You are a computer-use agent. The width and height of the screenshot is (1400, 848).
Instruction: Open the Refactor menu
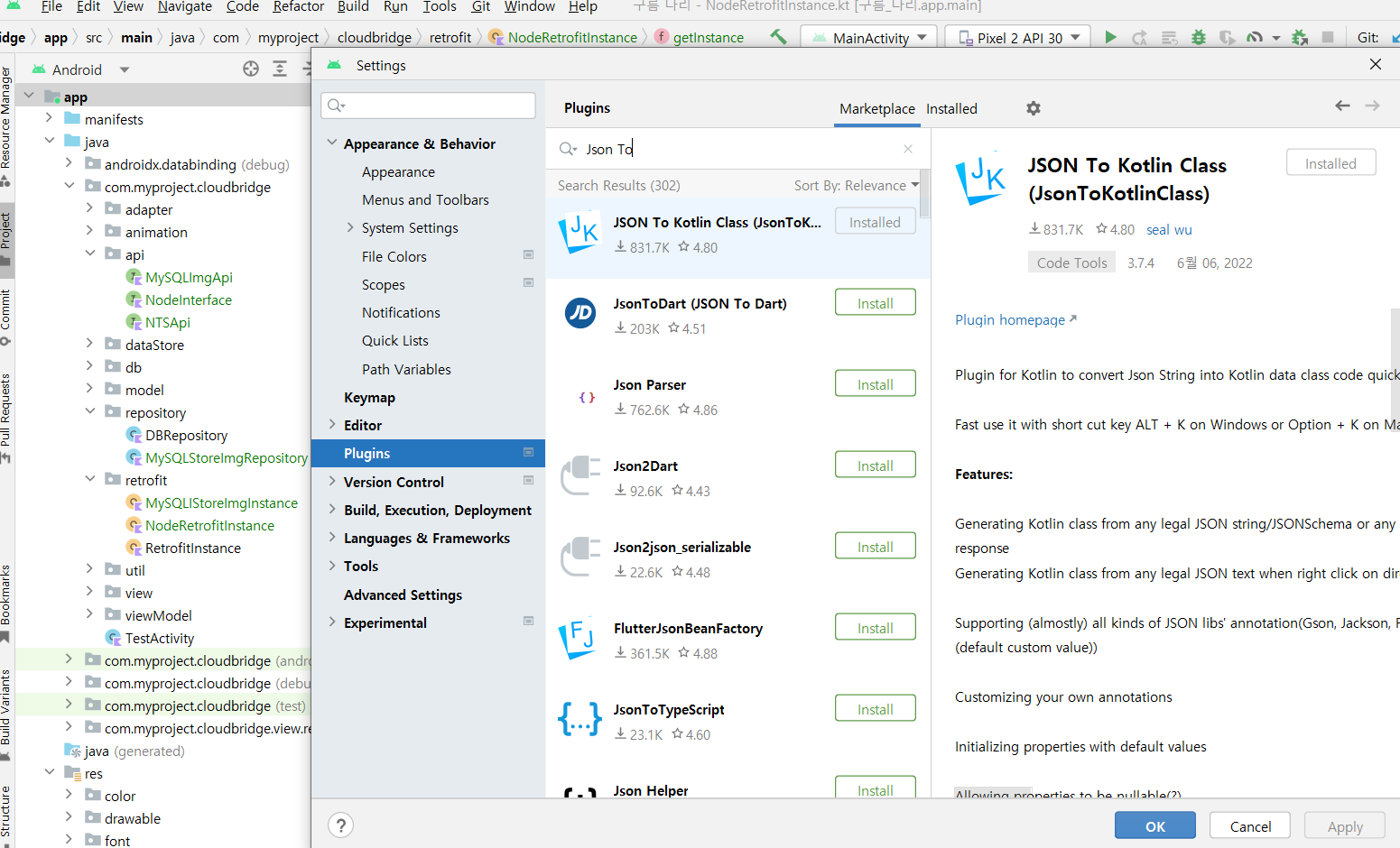coord(298,7)
